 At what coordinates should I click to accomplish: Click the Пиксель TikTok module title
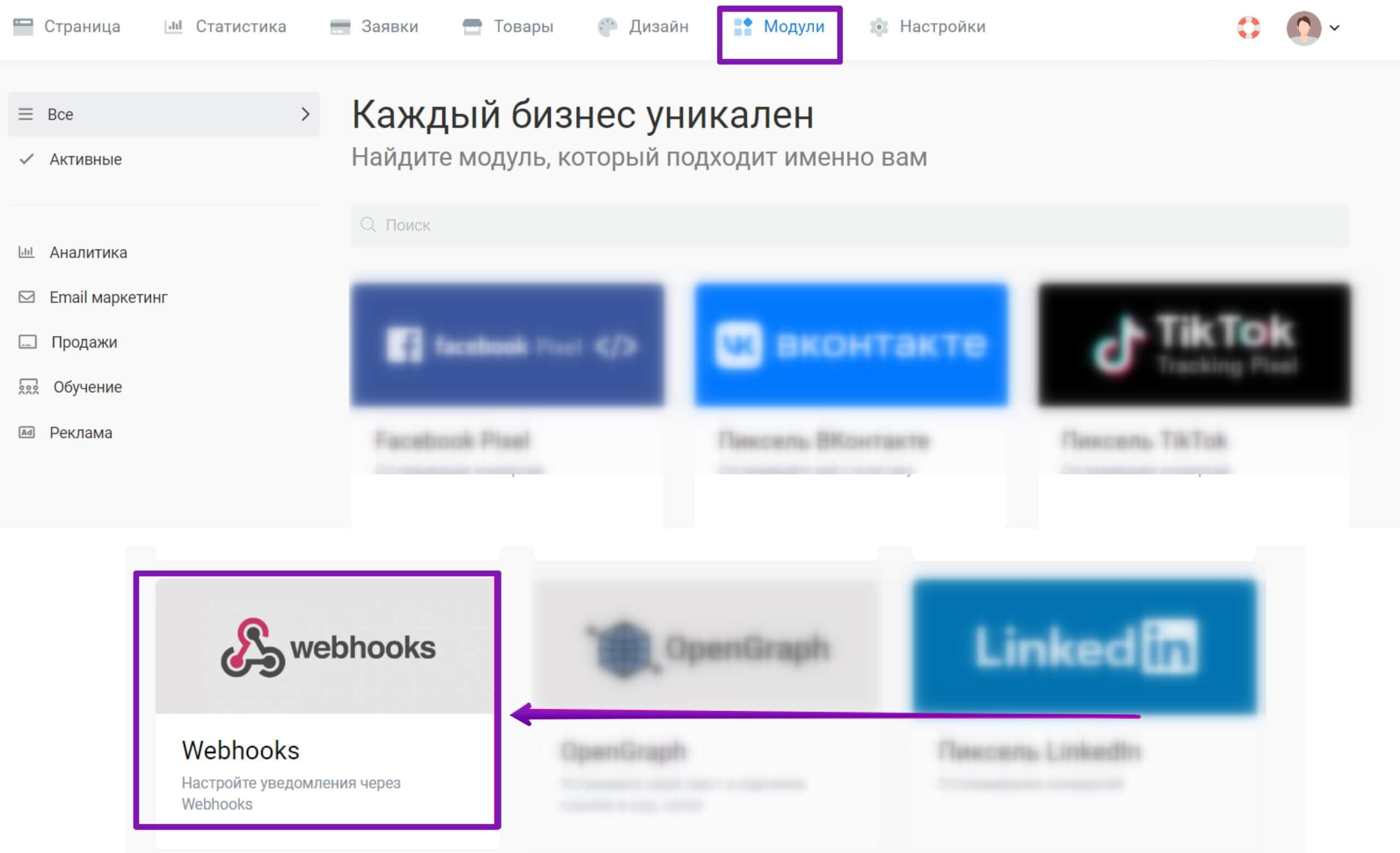(1145, 440)
